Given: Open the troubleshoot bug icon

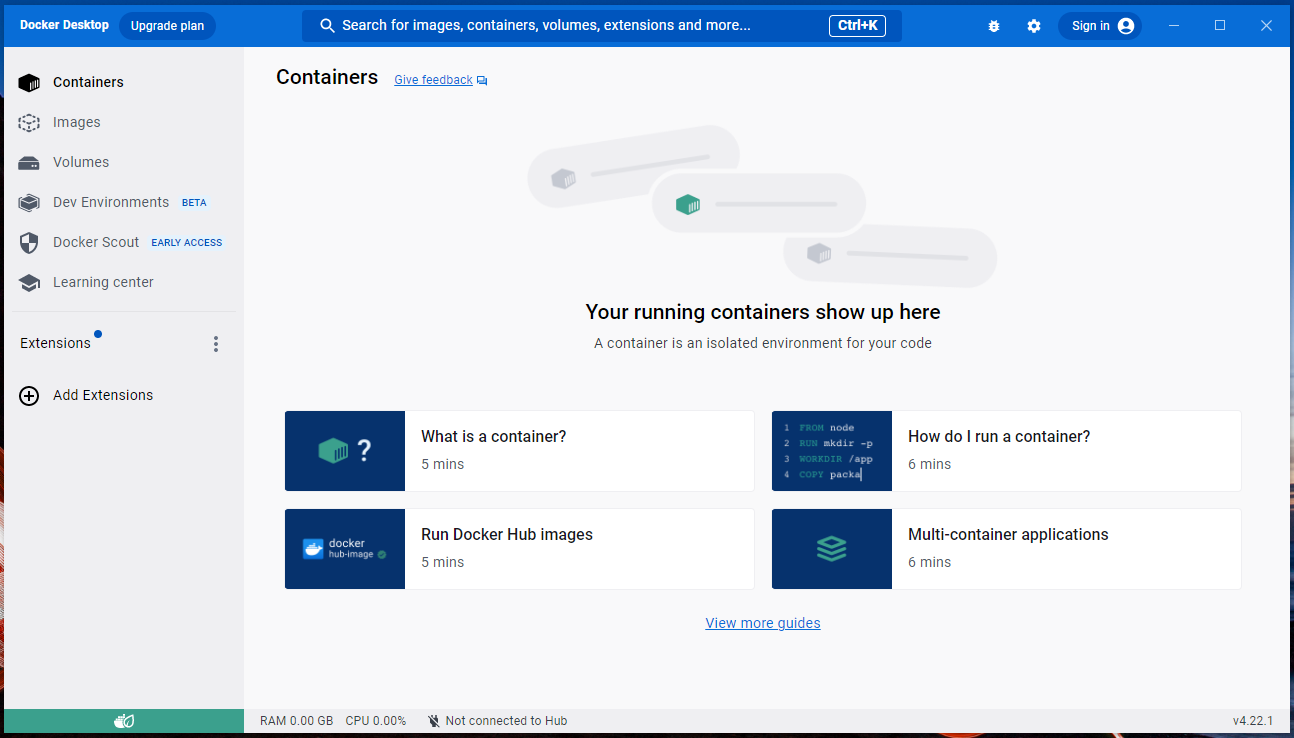Looking at the screenshot, I should [x=993, y=26].
